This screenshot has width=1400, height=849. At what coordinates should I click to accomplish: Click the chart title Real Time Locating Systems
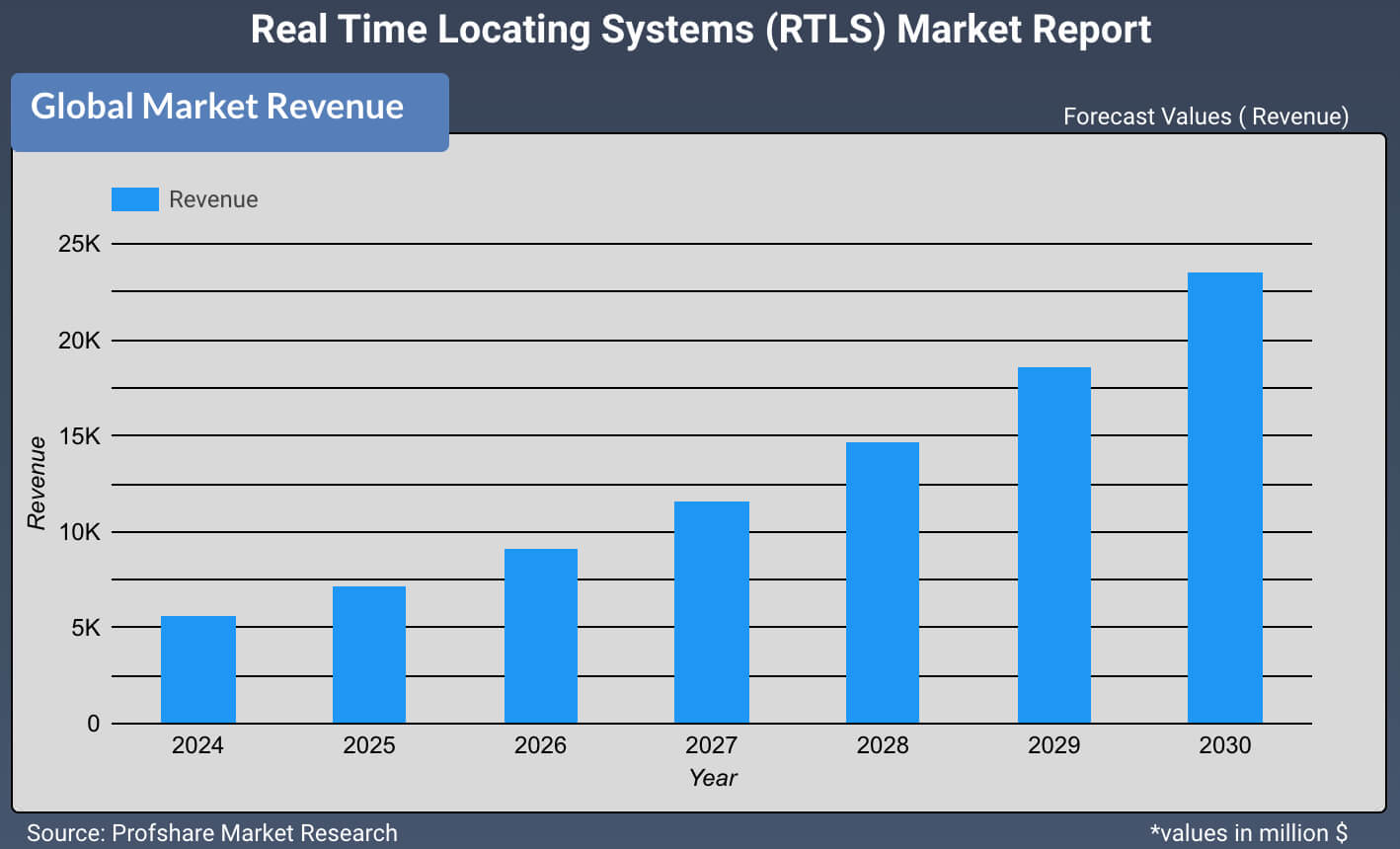pyautogui.click(x=700, y=30)
